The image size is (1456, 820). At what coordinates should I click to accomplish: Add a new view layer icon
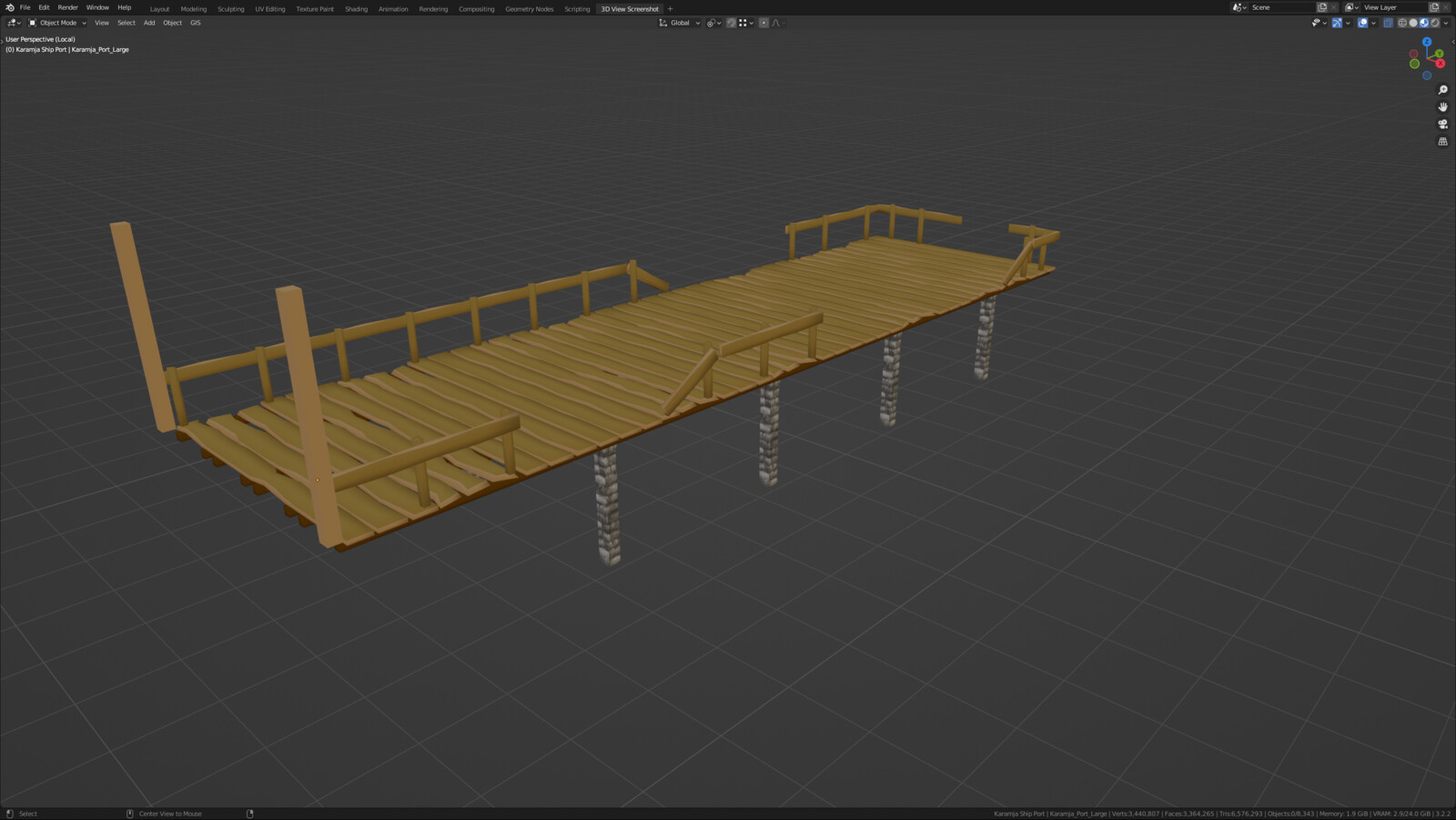click(1434, 7)
